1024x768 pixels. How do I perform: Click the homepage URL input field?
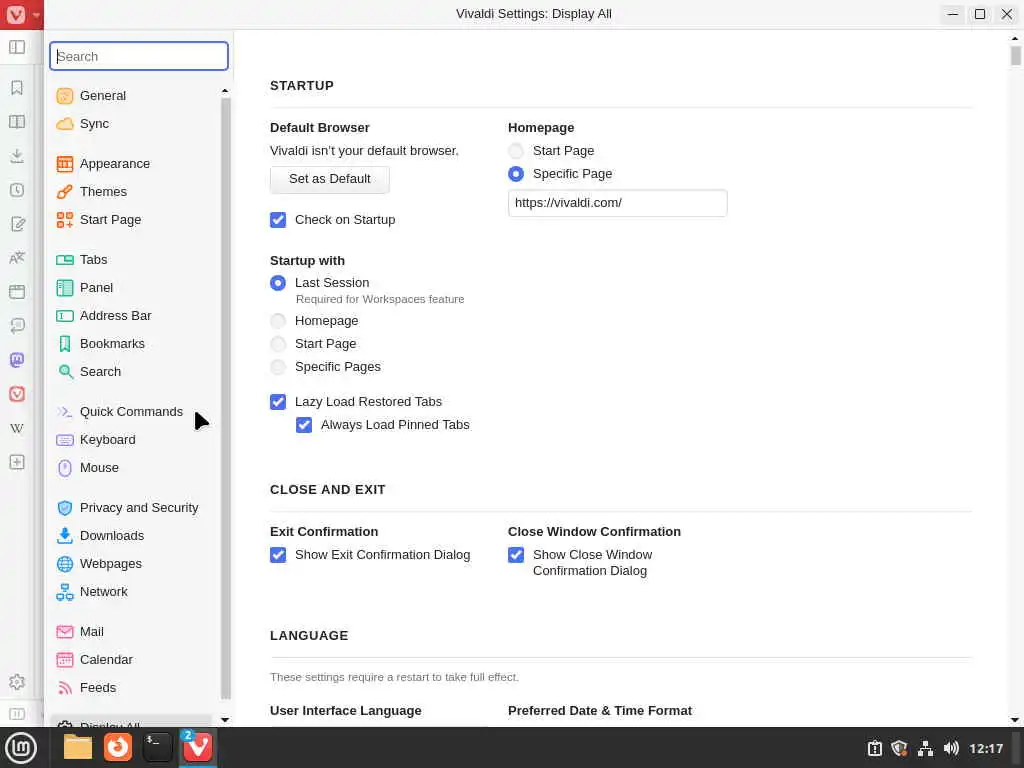[x=617, y=203]
